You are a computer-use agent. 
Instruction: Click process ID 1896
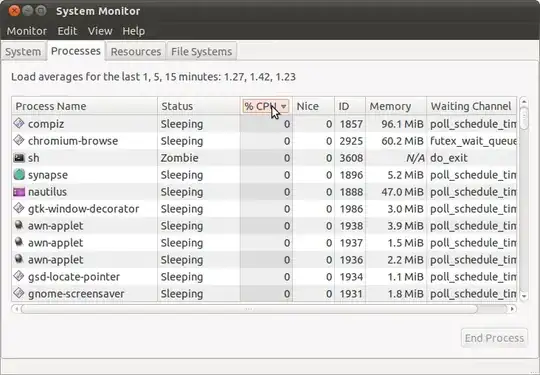point(351,175)
